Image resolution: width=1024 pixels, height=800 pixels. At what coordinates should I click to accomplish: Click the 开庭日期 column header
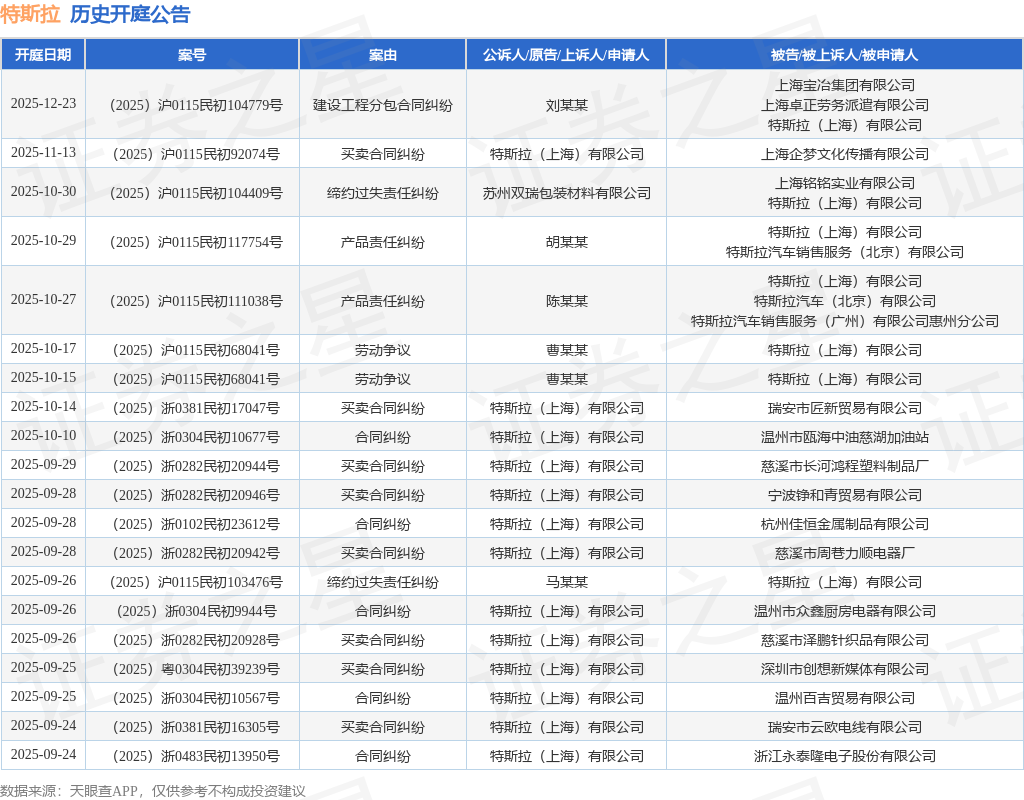(43, 55)
